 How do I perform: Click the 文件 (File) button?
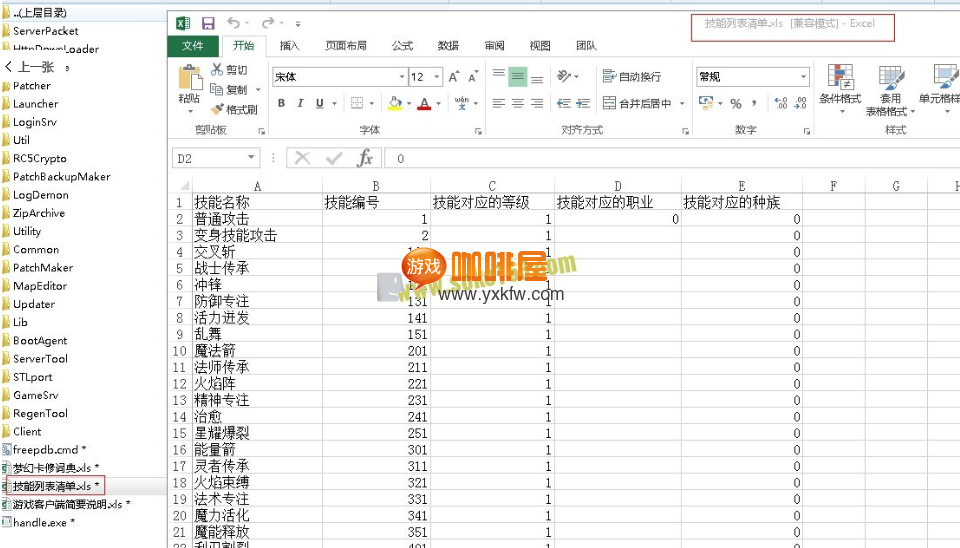click(x=193, y=46)
